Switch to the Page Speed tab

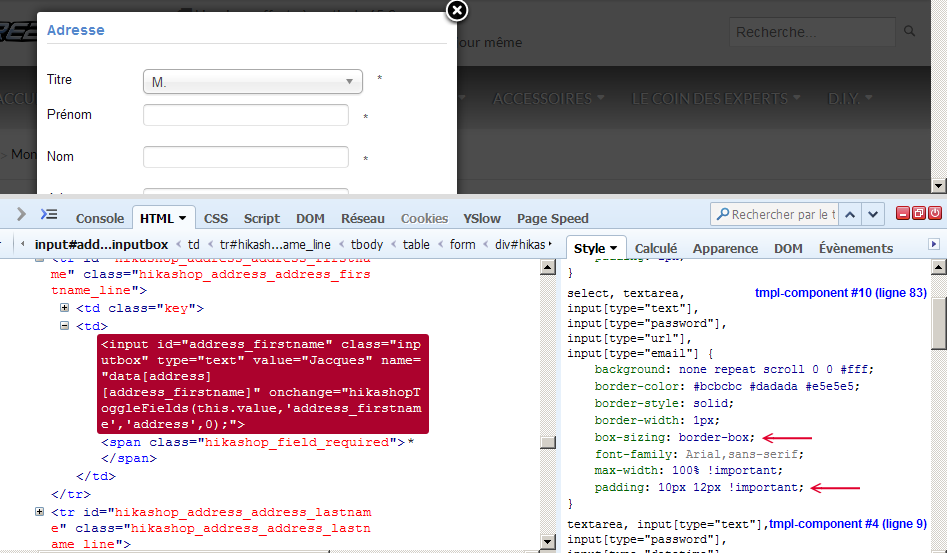[553, 219]
